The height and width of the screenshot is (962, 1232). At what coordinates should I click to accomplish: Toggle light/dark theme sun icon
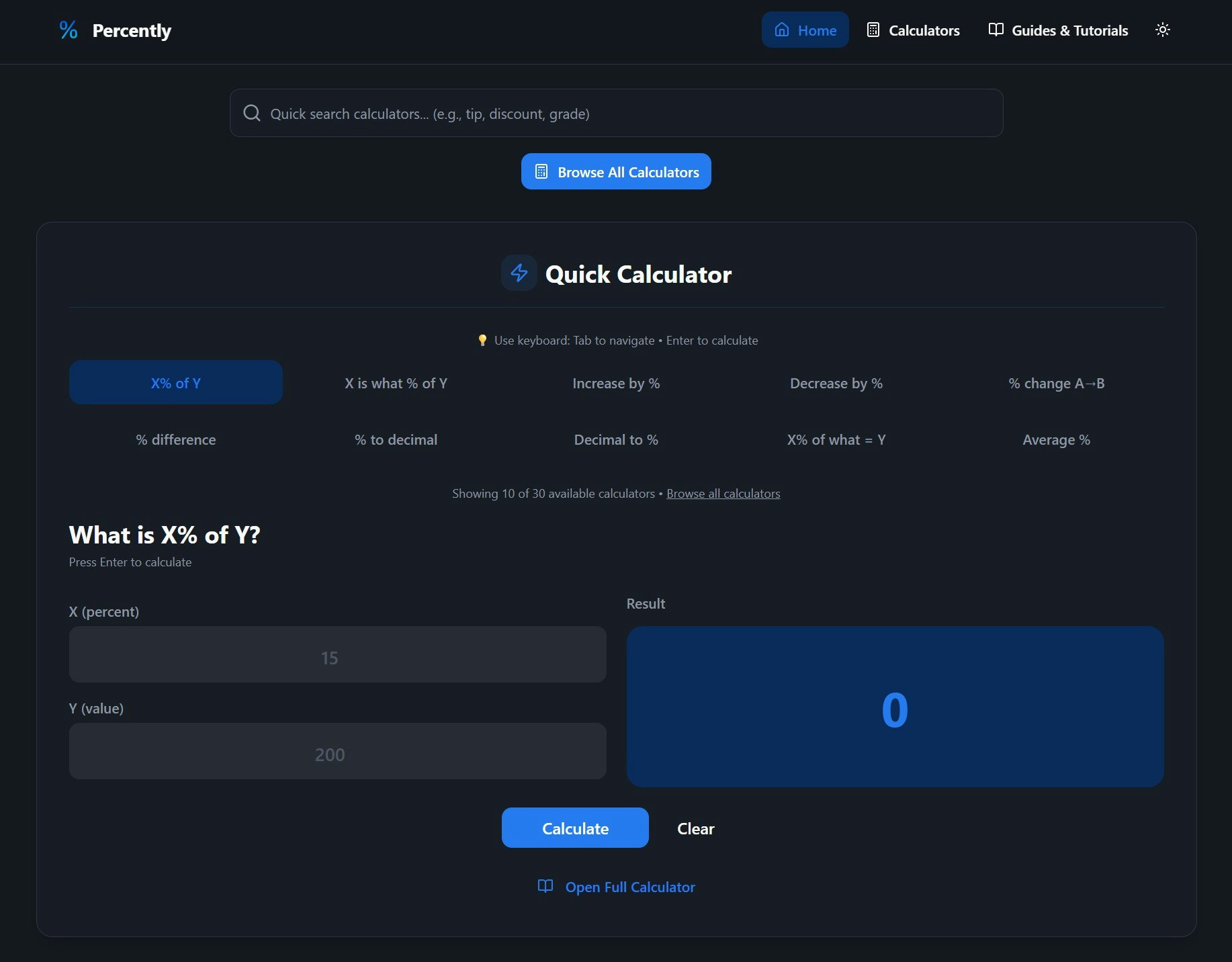click(x=1162, y=30)
